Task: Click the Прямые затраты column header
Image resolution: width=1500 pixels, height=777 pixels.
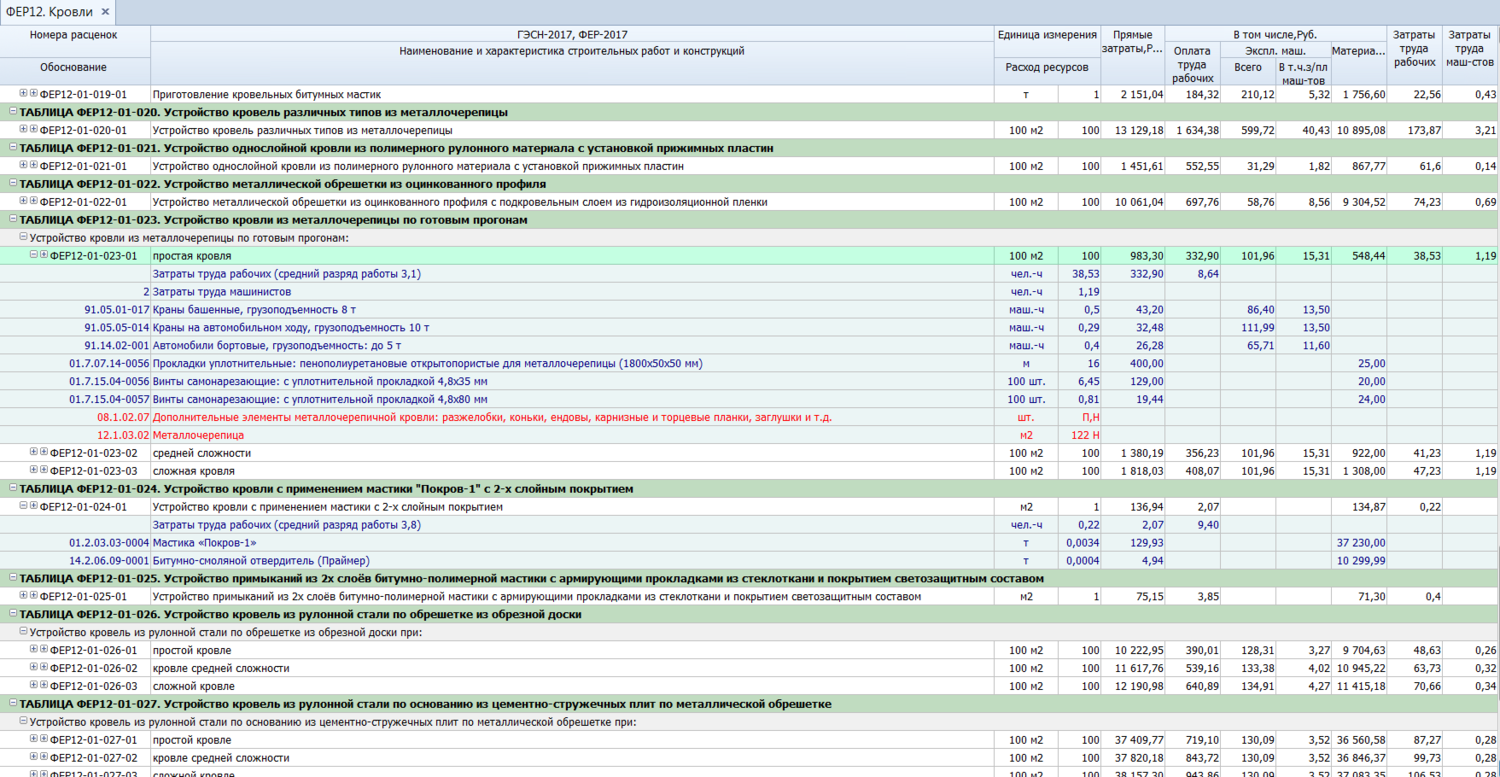Action: click(x=1132, y=41)
